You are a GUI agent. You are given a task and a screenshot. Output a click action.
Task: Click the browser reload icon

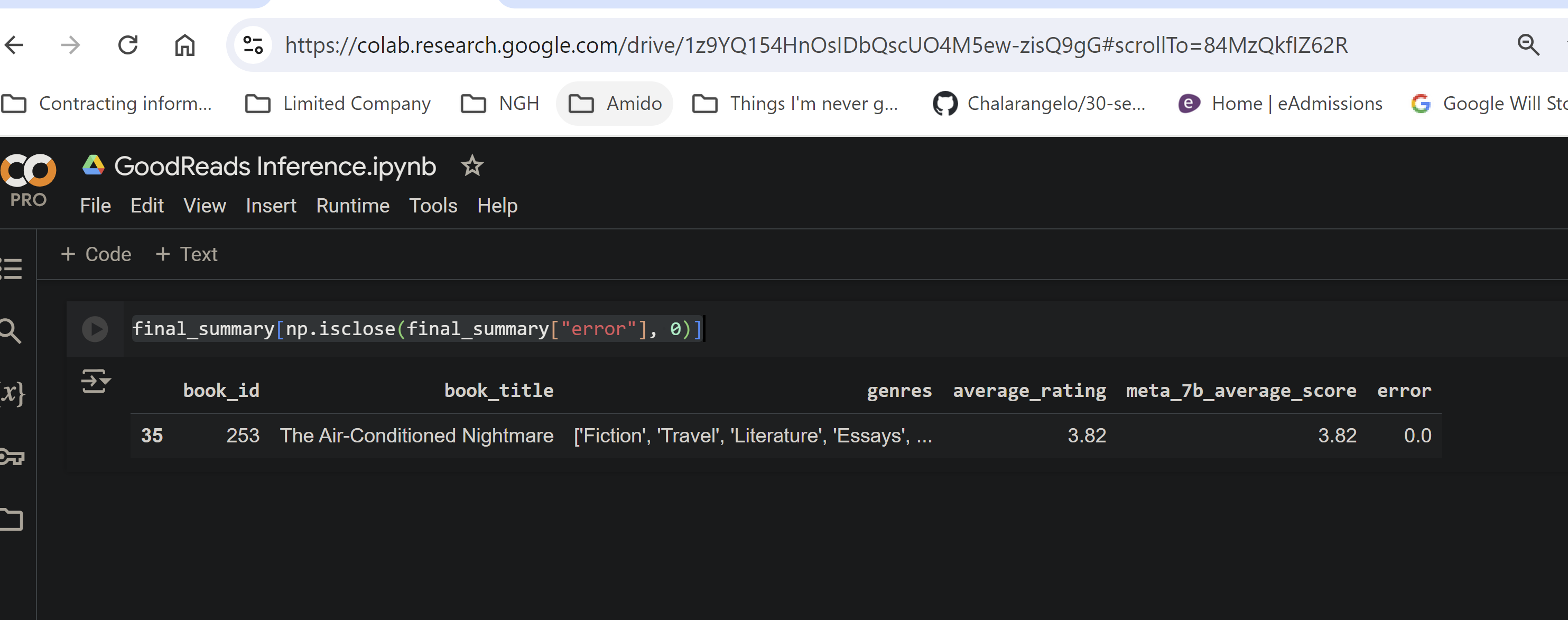[128, 45]
